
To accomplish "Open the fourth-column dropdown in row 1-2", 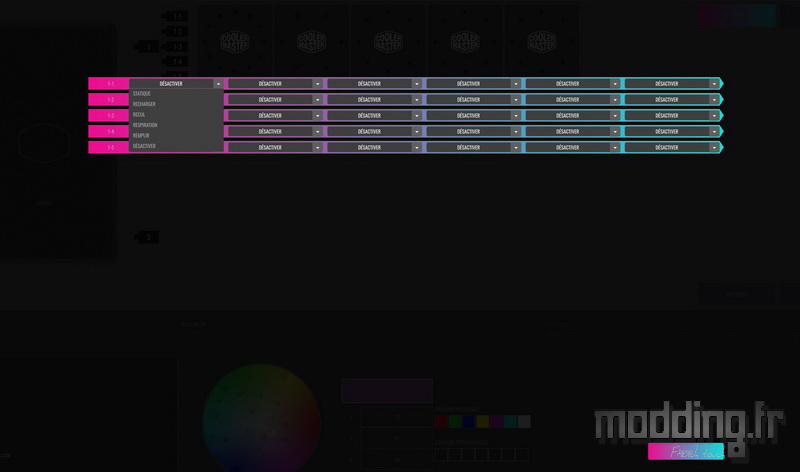I will [x=473, y=100].
